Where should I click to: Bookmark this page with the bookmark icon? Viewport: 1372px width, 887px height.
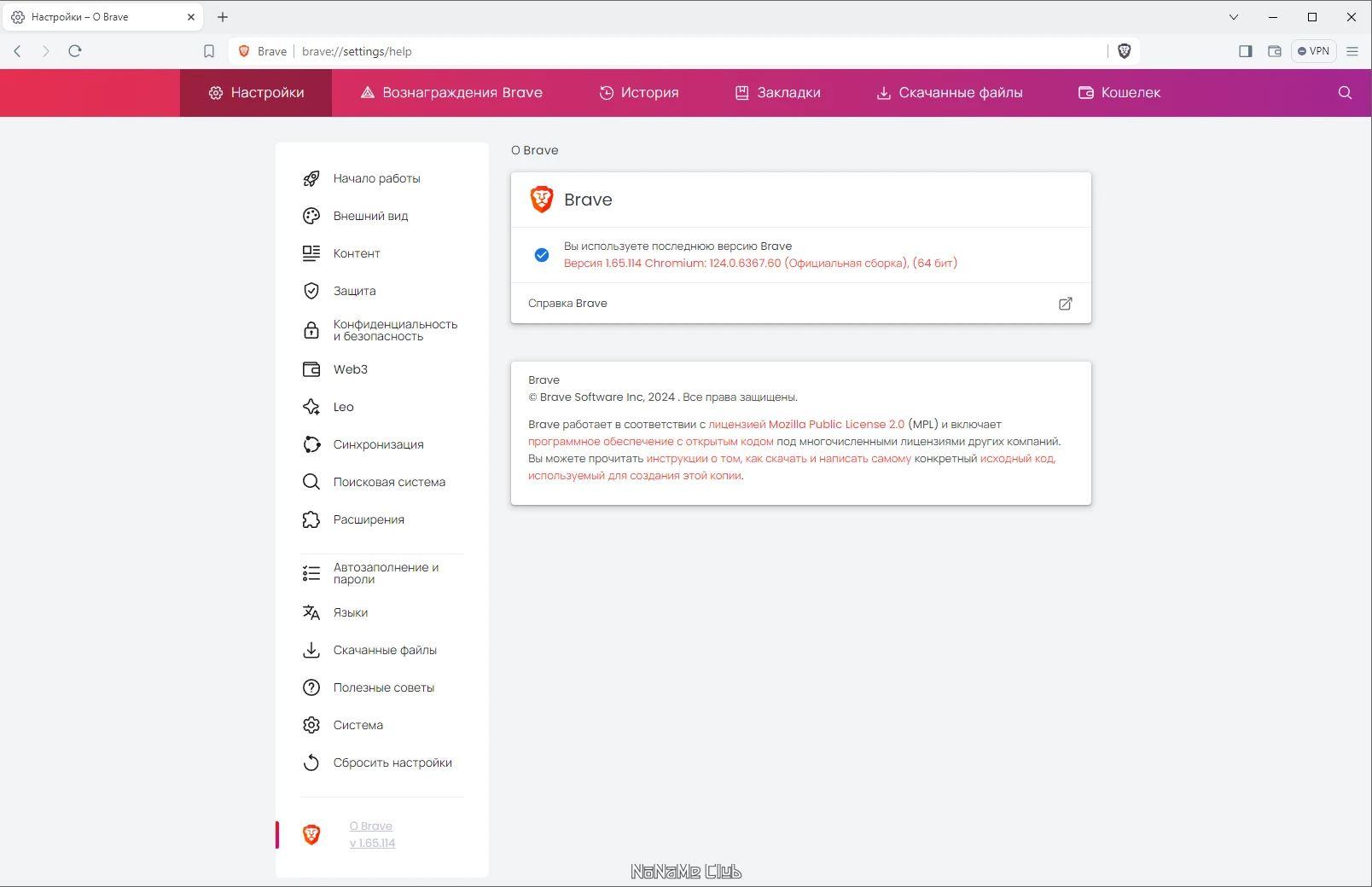pos(209,51)
